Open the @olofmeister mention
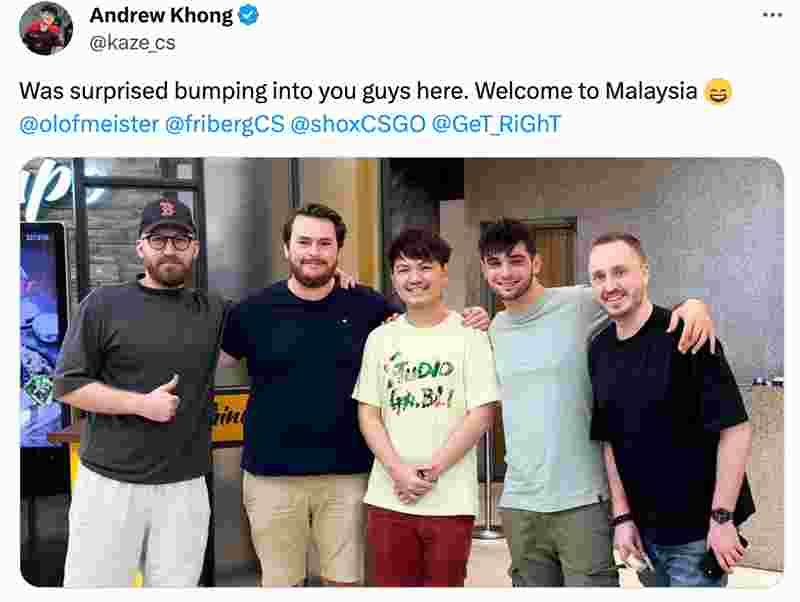Image resolution: width=800 pixels, height=602 pixels. tap(89, 123)
